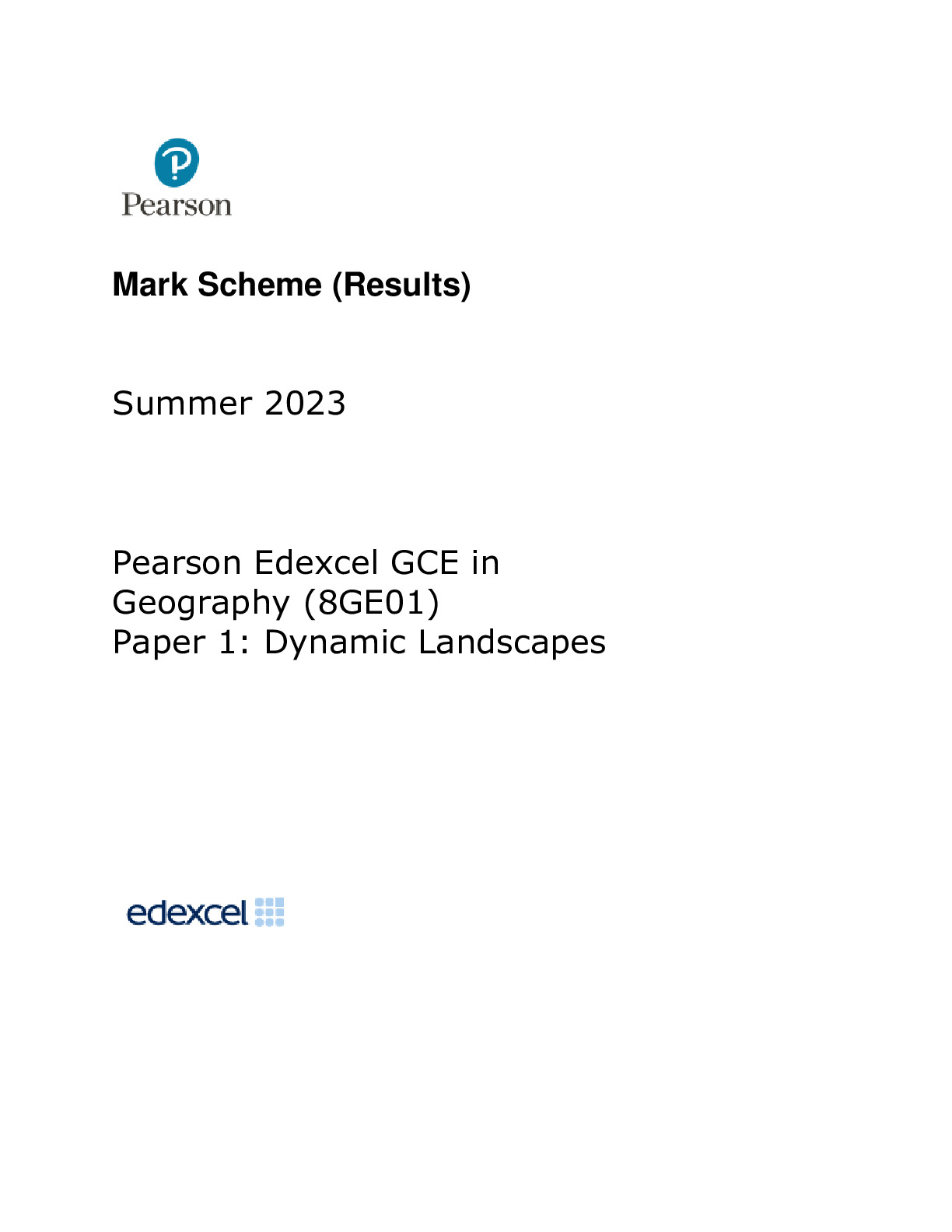Click 'Edexcel' in the qualification title line

click(316, 562)
